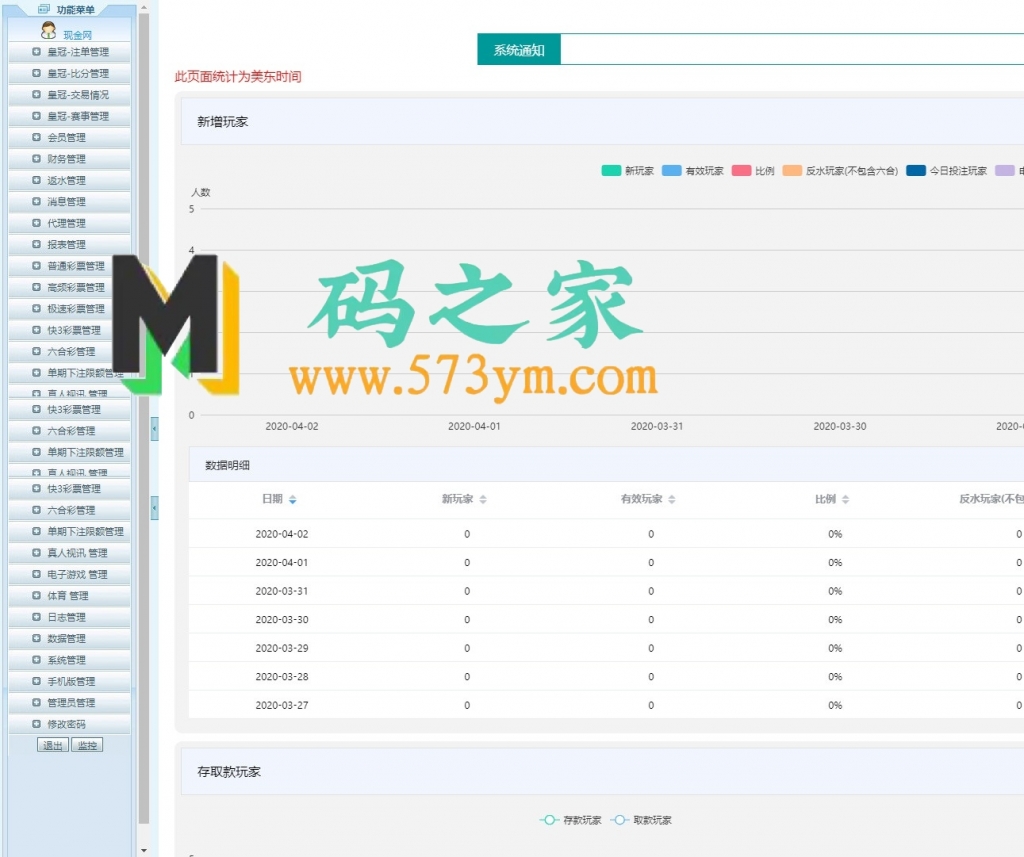Click the 功能菜单 header window icon
Image resolution: width=1024 pixels, height=857 pixels.
[x=44, y=9]
